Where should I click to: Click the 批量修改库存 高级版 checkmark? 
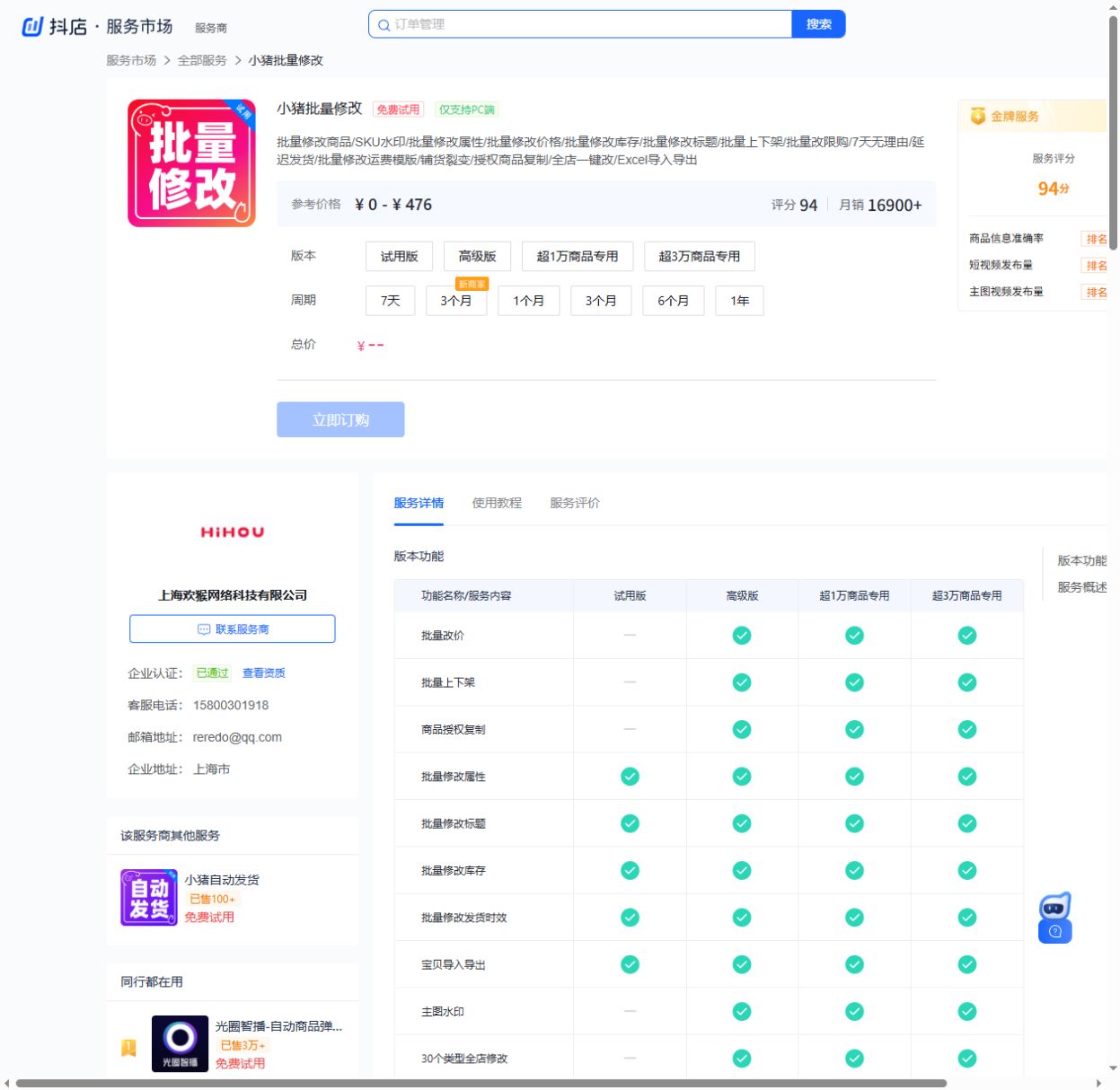(742, 871)
